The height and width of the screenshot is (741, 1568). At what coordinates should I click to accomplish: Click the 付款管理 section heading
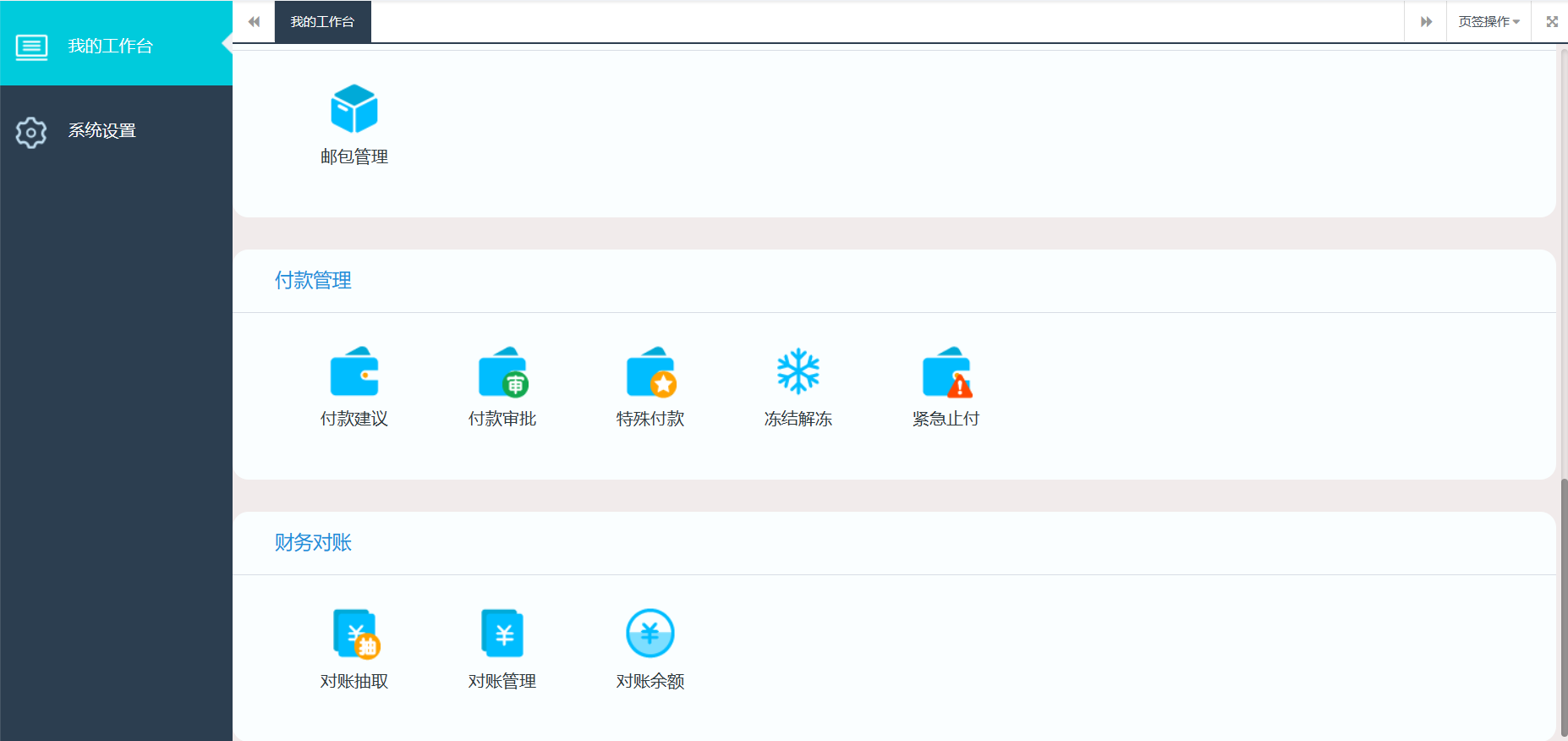point(313,281)
